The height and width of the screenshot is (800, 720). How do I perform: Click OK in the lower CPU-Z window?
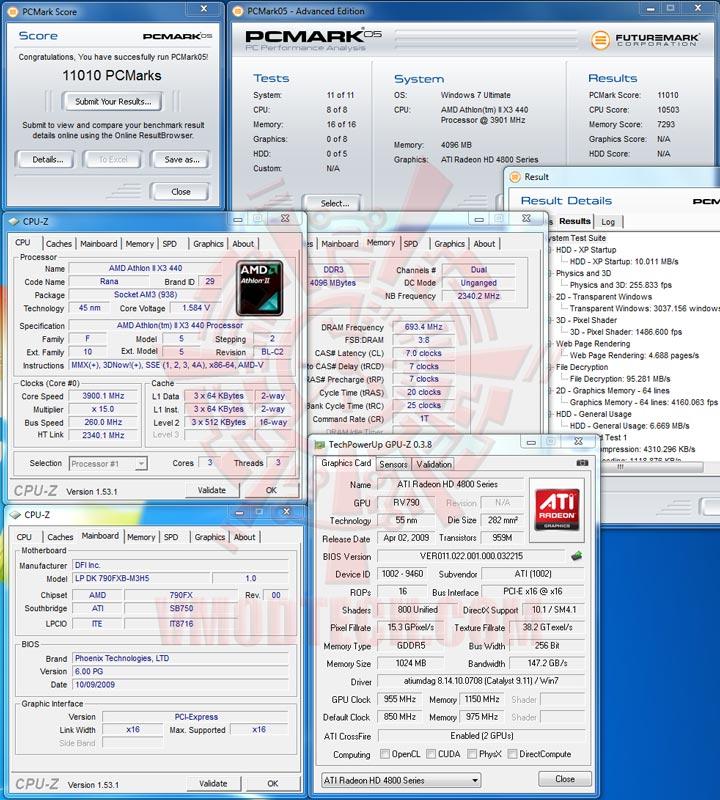[273, 784]
